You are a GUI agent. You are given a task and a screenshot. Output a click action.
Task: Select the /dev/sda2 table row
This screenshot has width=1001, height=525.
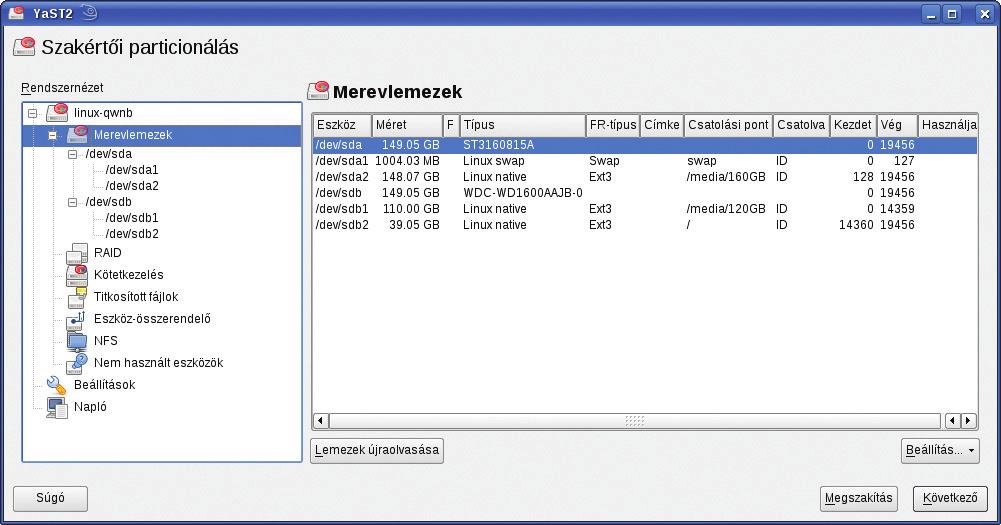tap(645, 177)
